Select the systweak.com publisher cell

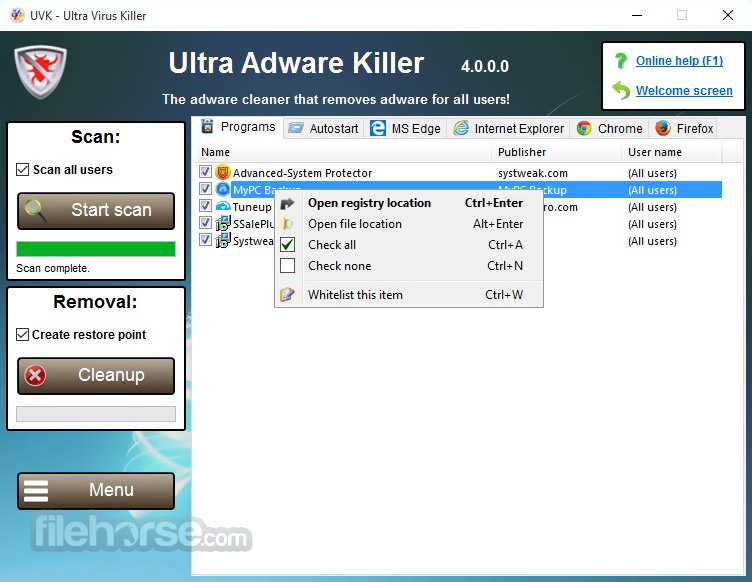(x=532, y=173)
